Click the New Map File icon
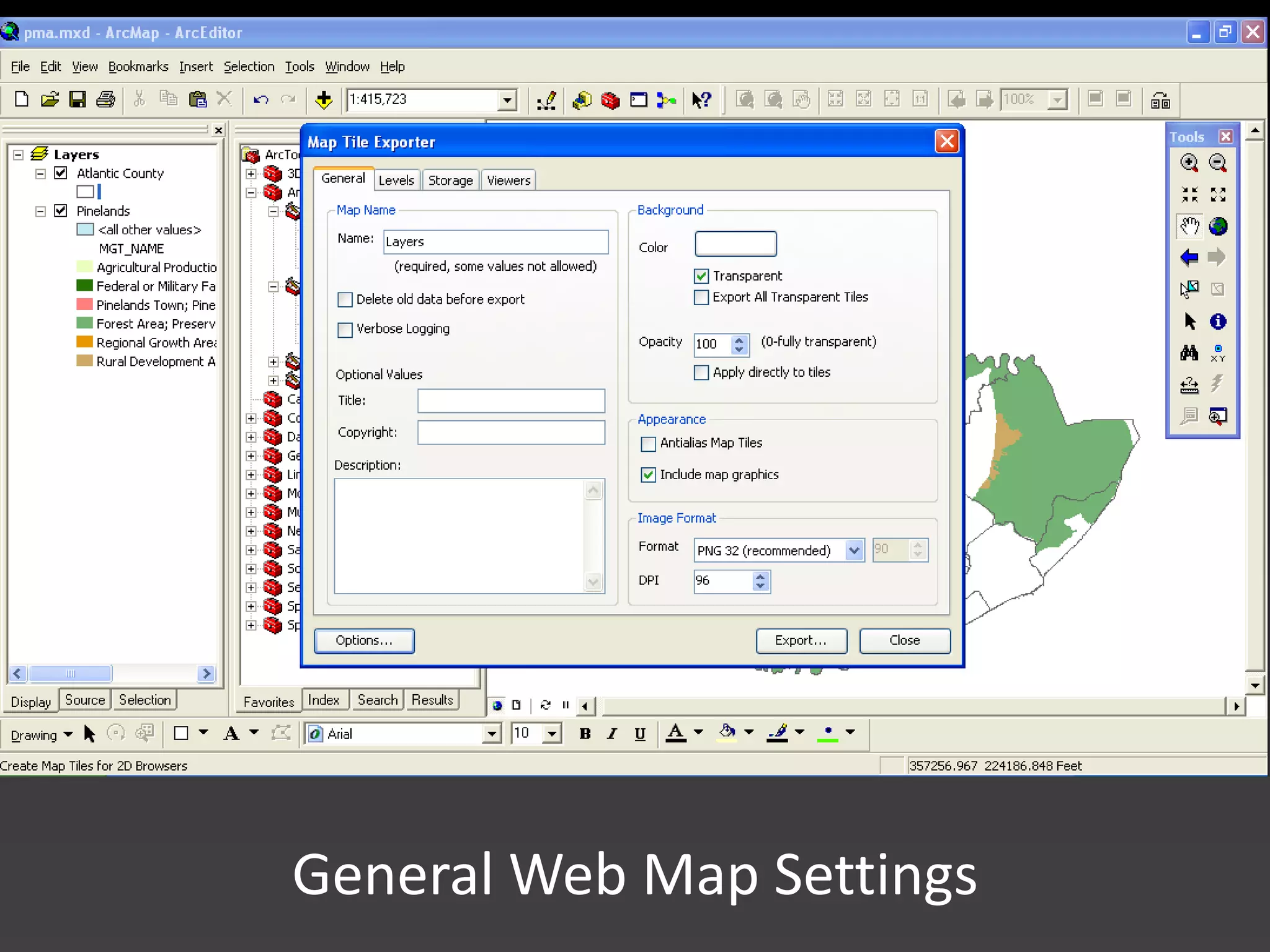 22,99
